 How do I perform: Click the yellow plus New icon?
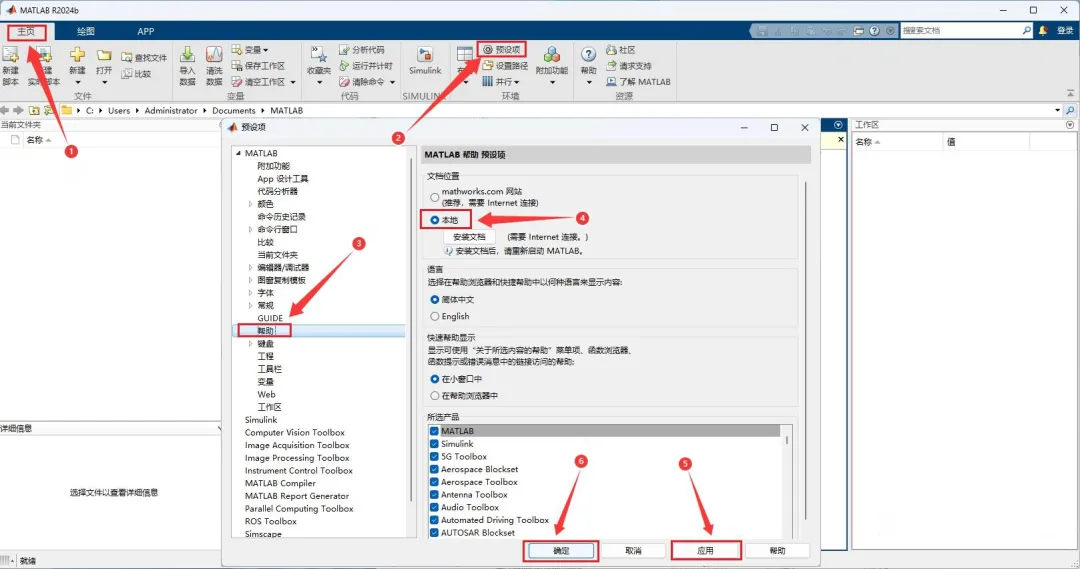click(77, 54)
